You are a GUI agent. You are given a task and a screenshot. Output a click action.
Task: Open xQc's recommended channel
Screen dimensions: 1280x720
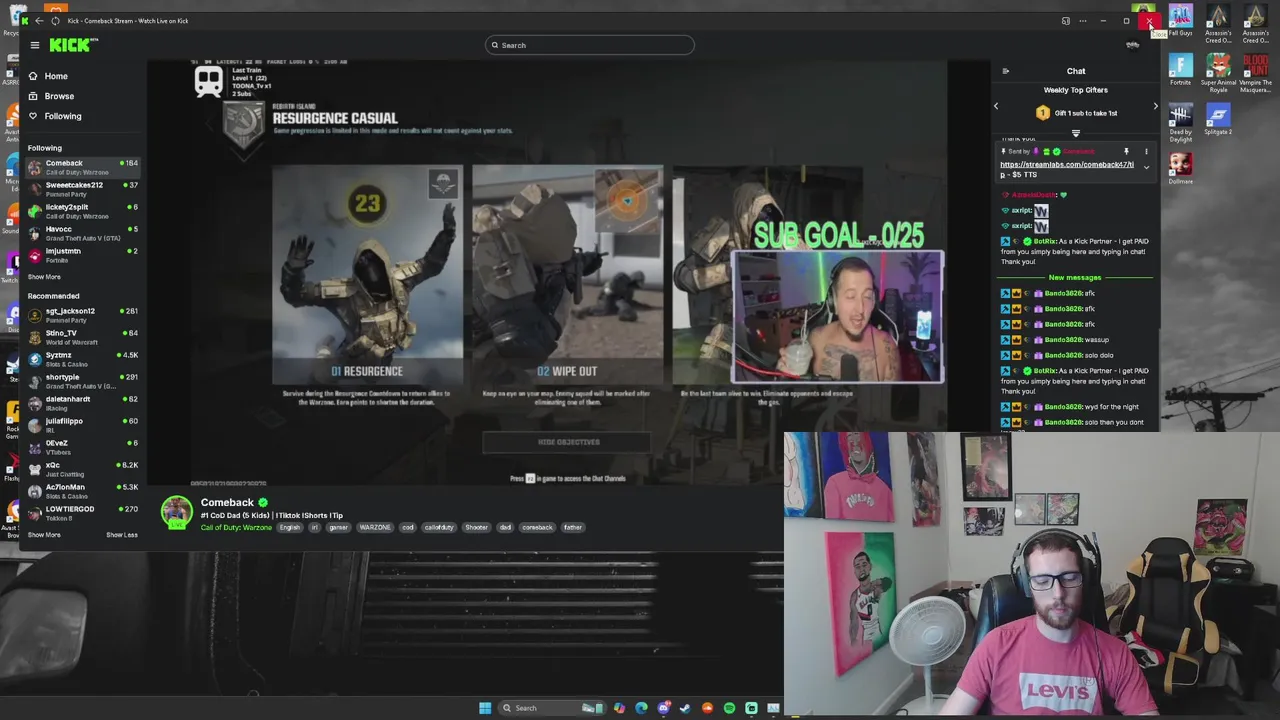83,469
